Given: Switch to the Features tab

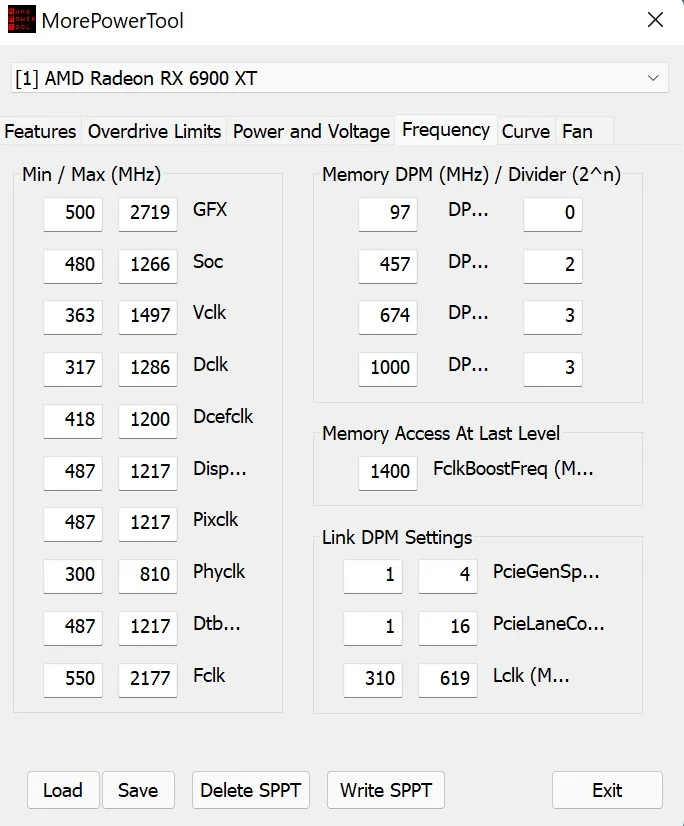Looking at the screenshot, I should pos(41,131).
